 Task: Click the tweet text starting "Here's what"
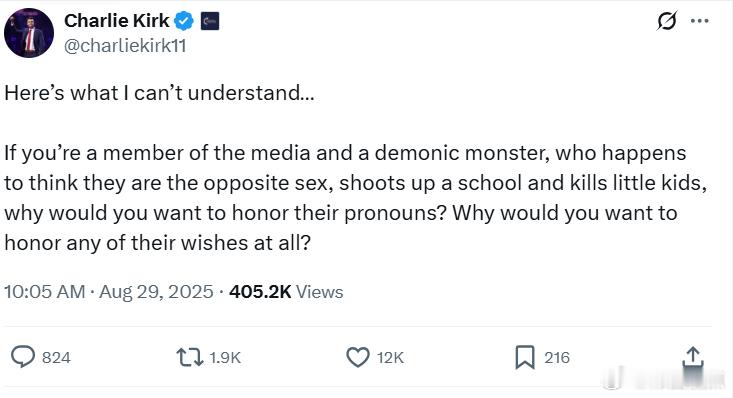pyautogui.click(x=356, y=167)
